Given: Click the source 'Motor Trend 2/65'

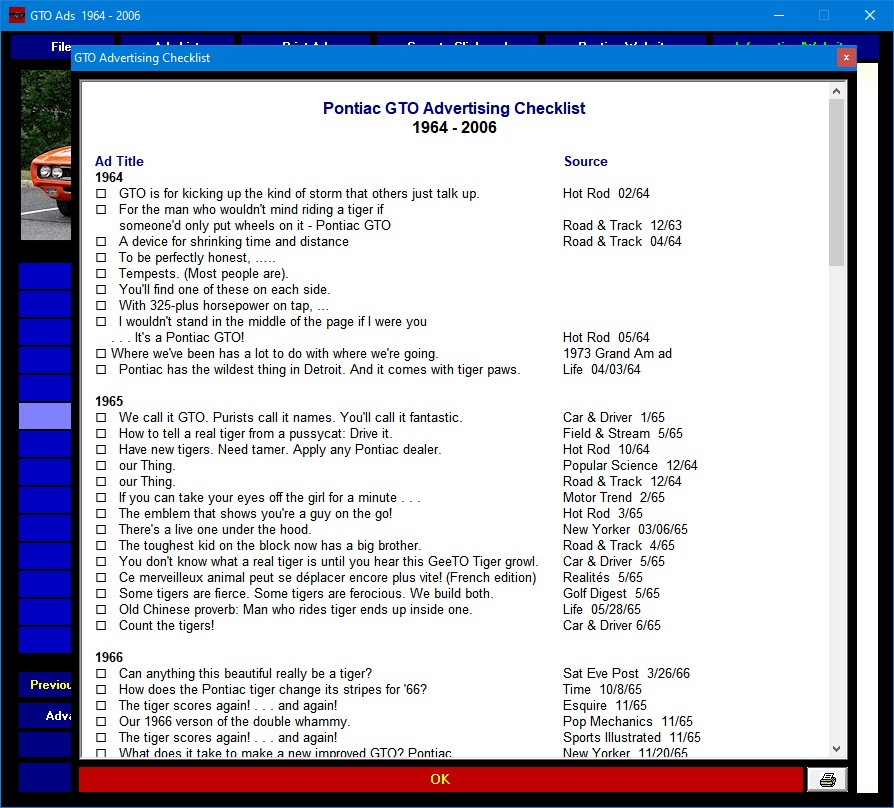Looking at the screenshot, I should [x=613, y=497].
